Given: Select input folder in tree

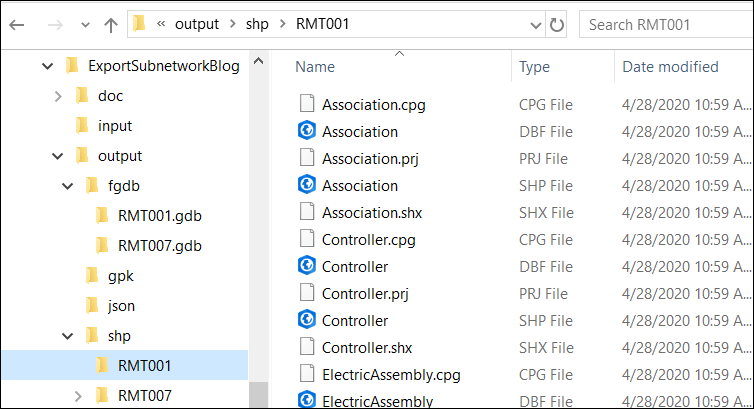Looking at the screenshot, I should pyautogui.click(x=114, y=126).
